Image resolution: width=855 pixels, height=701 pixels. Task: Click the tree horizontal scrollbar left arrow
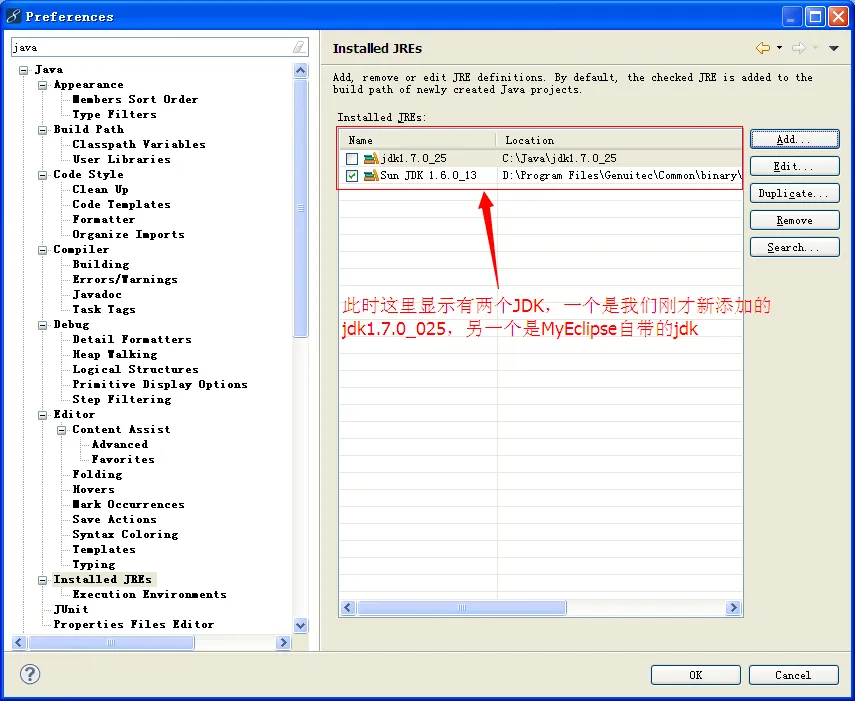click(x=19, y=642)
